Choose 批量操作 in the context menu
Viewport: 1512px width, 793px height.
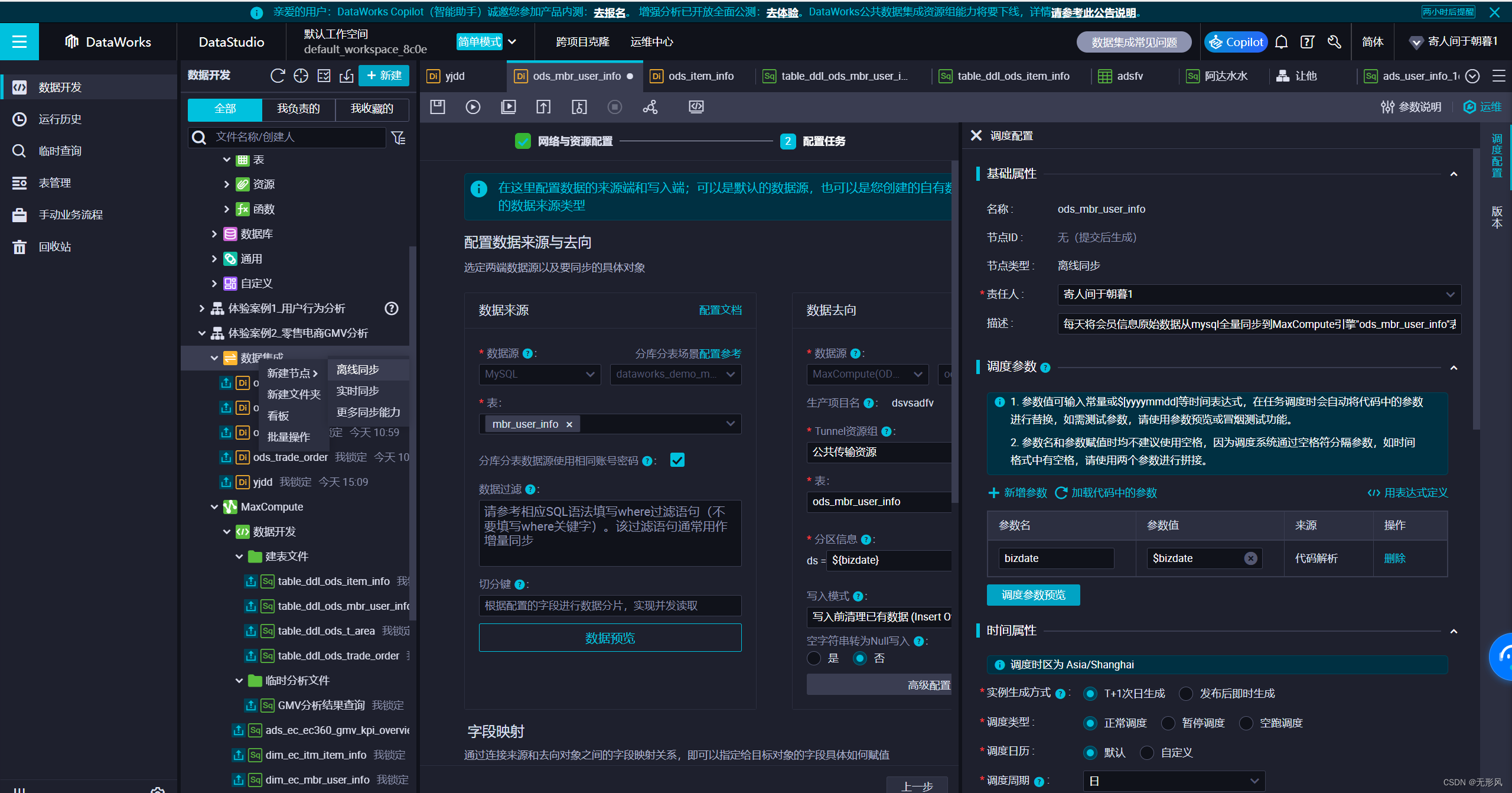(288, 437)
